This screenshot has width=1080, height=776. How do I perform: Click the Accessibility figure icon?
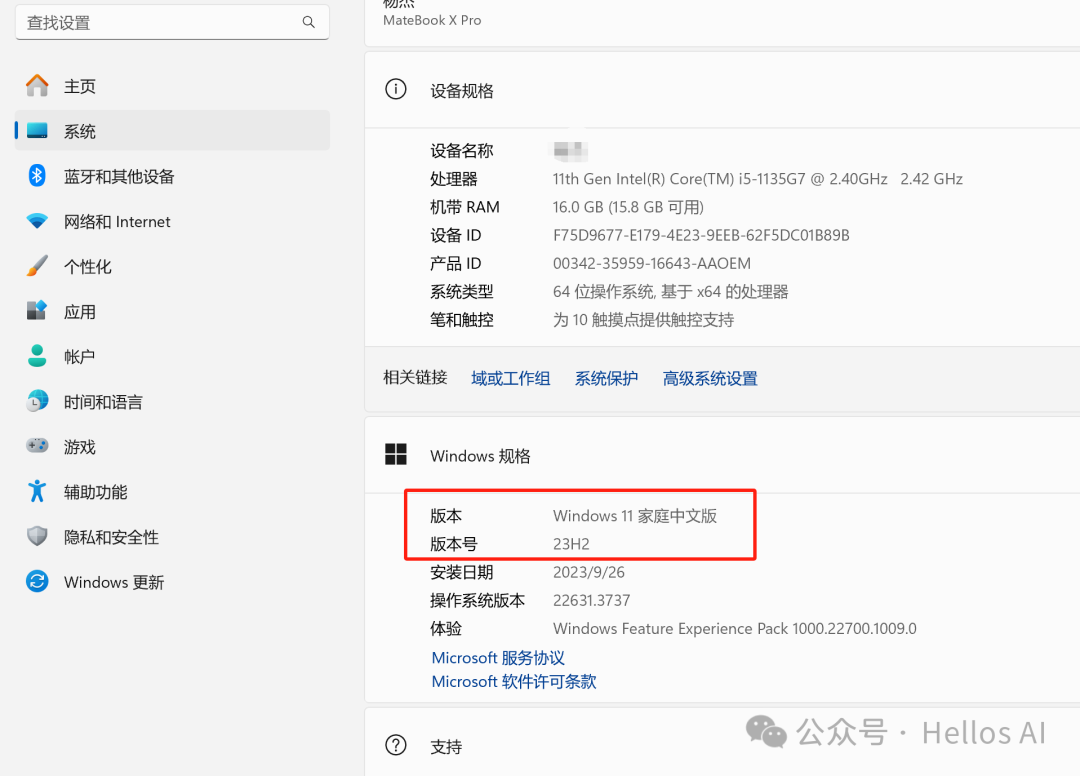[x=37, y=491]
